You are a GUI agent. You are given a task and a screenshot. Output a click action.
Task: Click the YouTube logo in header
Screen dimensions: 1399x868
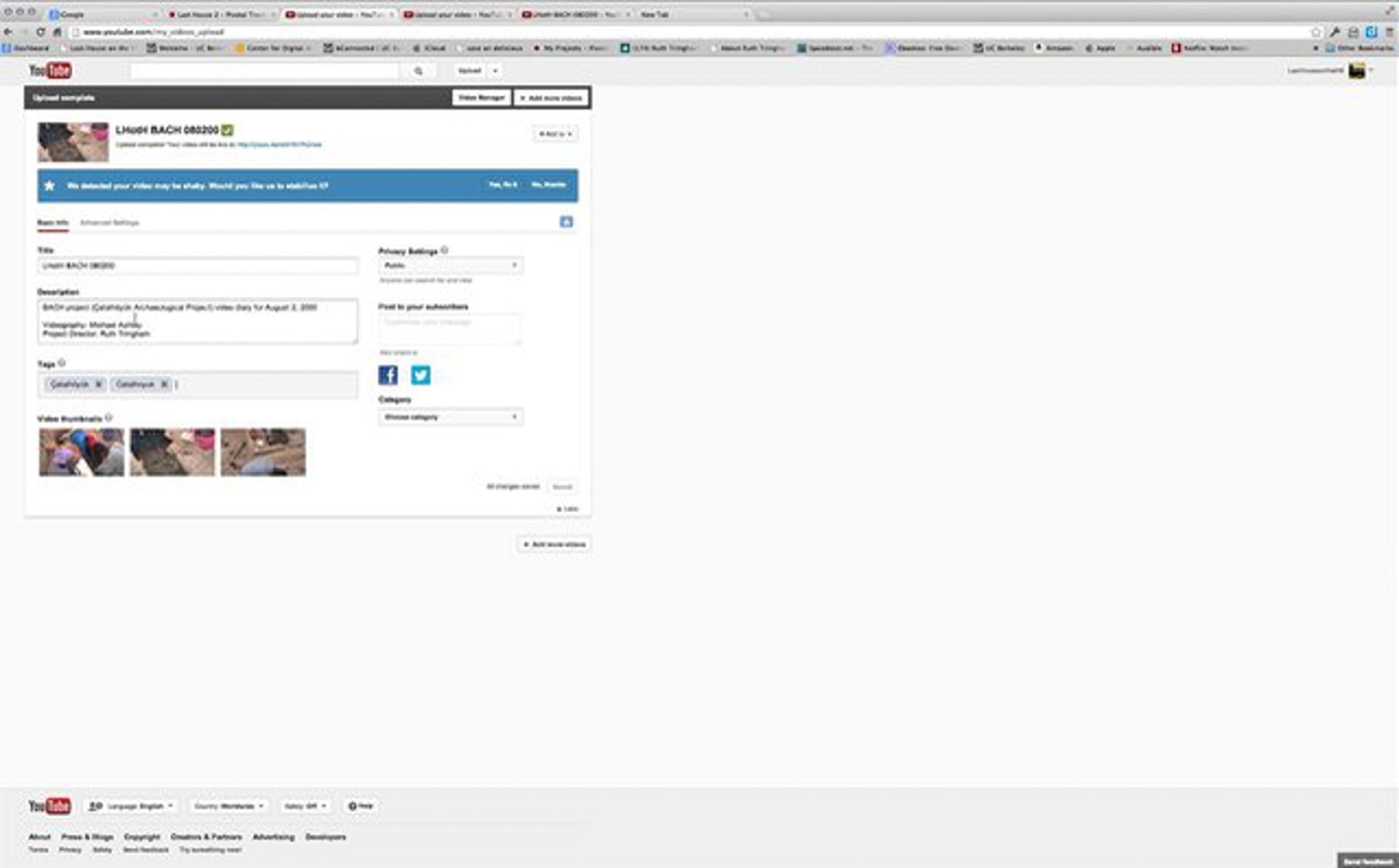[x=50, y=71]
